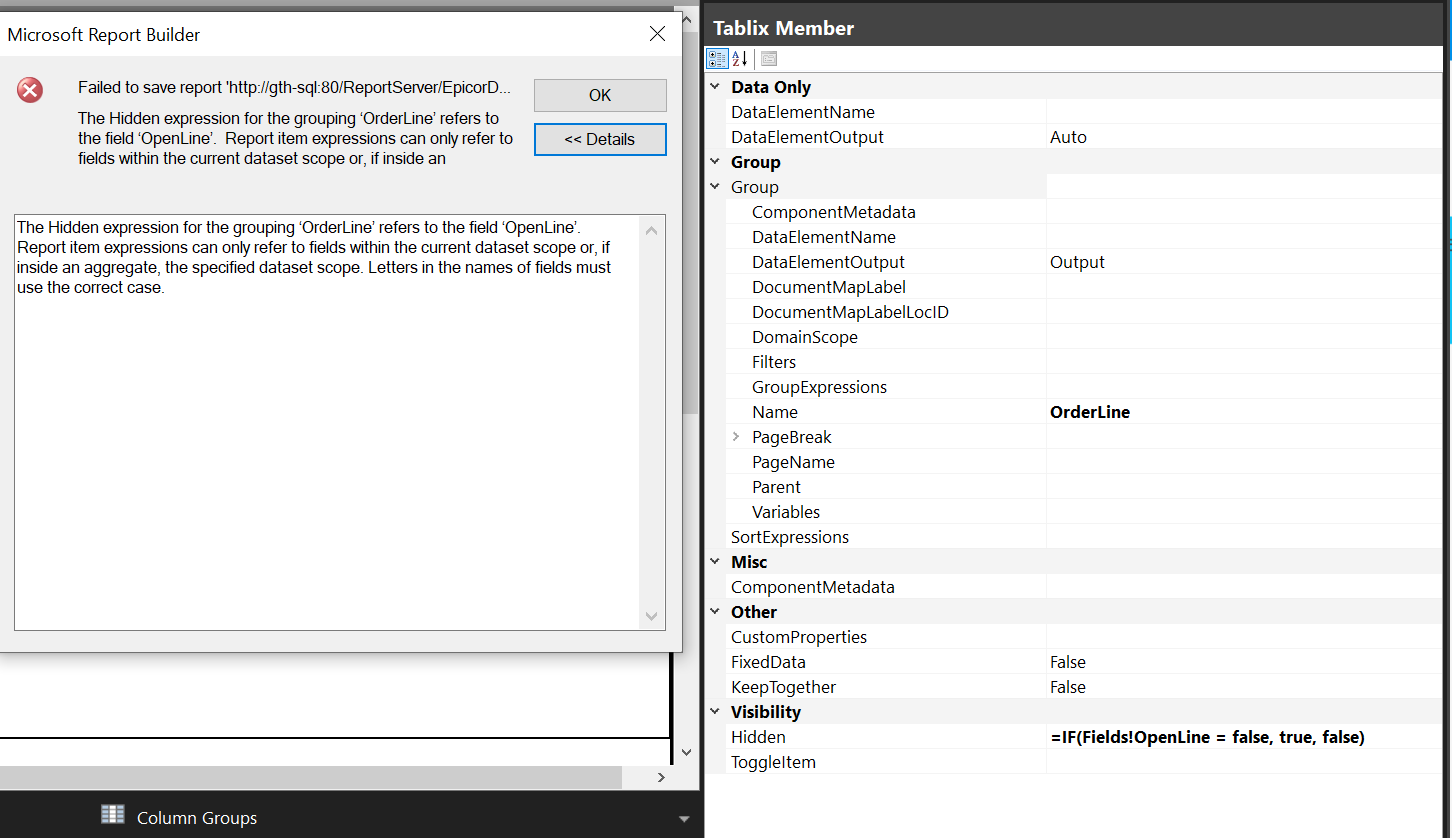Screen dimensions: 1452x838
Task: Select the DomainScope property row
Action: pos(1085,337)
